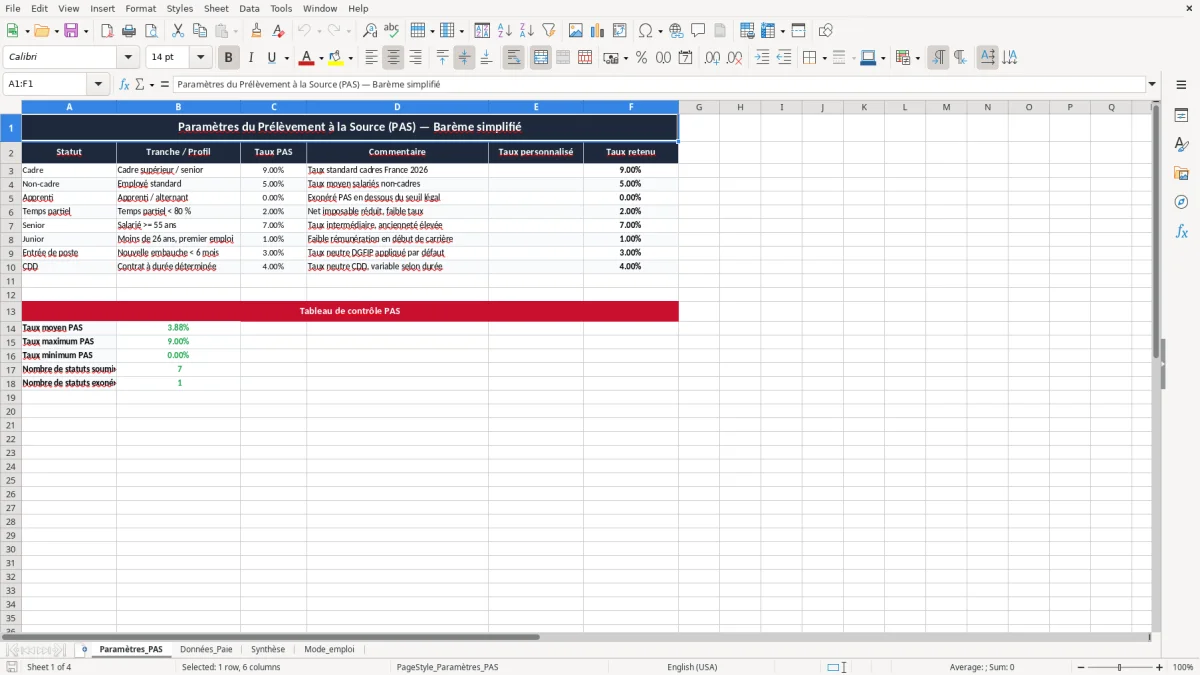Click the 100% zoom level
Viewport: 1200px width, 675px height.
1182,667
